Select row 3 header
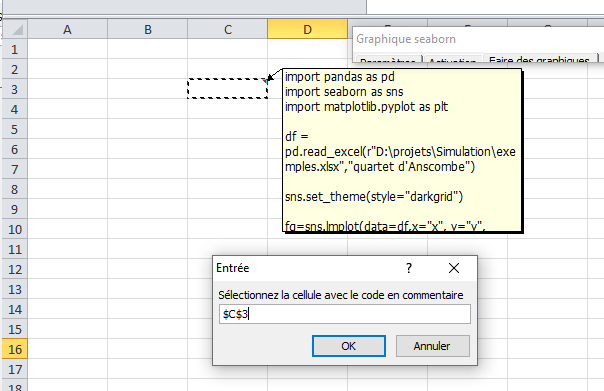The image size is (604, 391). point(15,89)
